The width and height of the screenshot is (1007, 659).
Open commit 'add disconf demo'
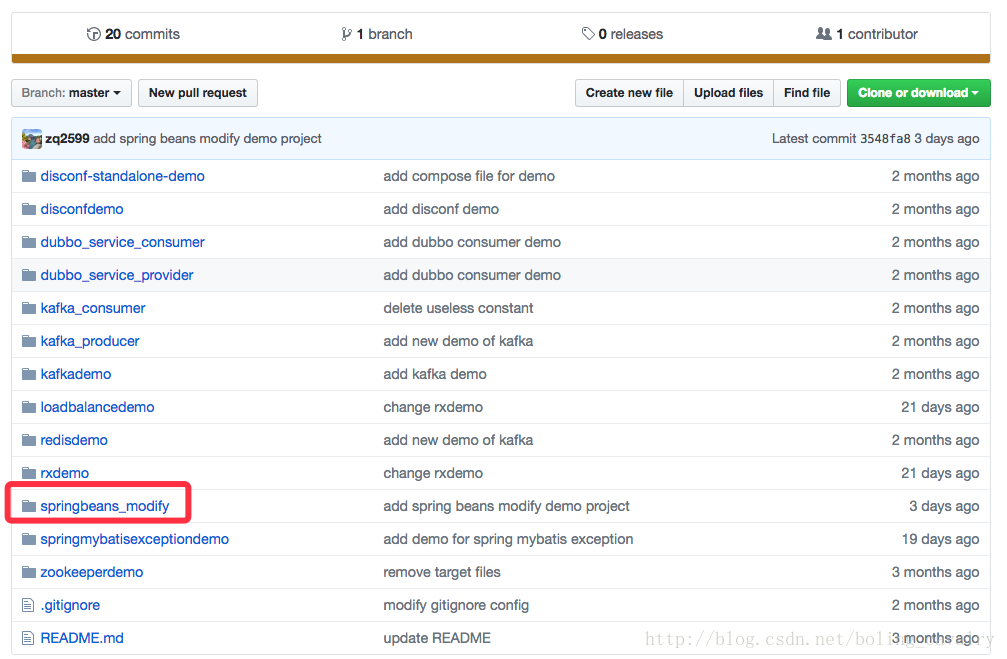(x=441, y=209)
